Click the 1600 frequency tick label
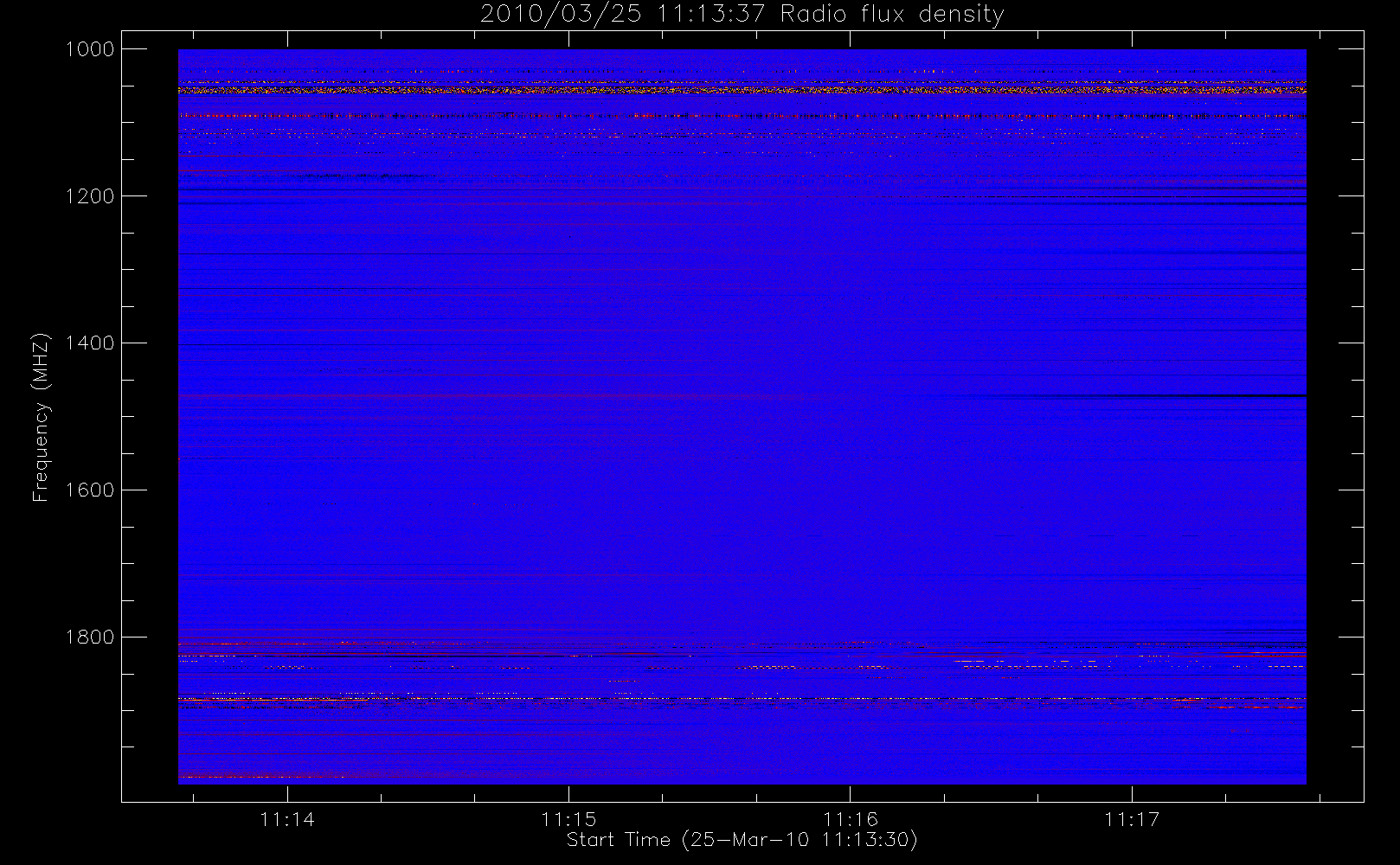The height and width of the screenshot is (865, 1400). pyautogui.click(x=90, y=490)
